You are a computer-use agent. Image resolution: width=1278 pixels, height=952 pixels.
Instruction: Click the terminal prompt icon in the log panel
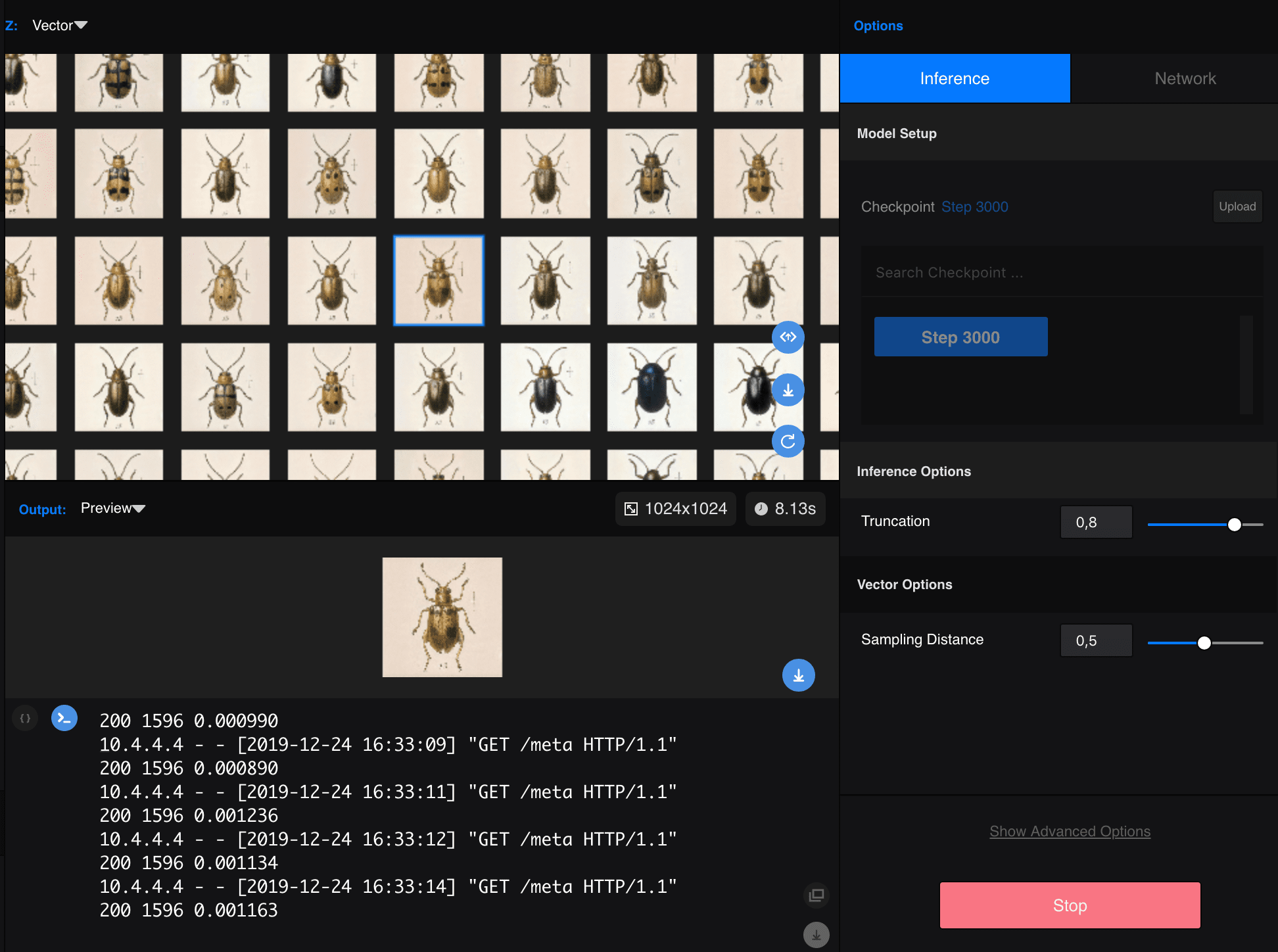pyautogui.click(x=64, y=718)
